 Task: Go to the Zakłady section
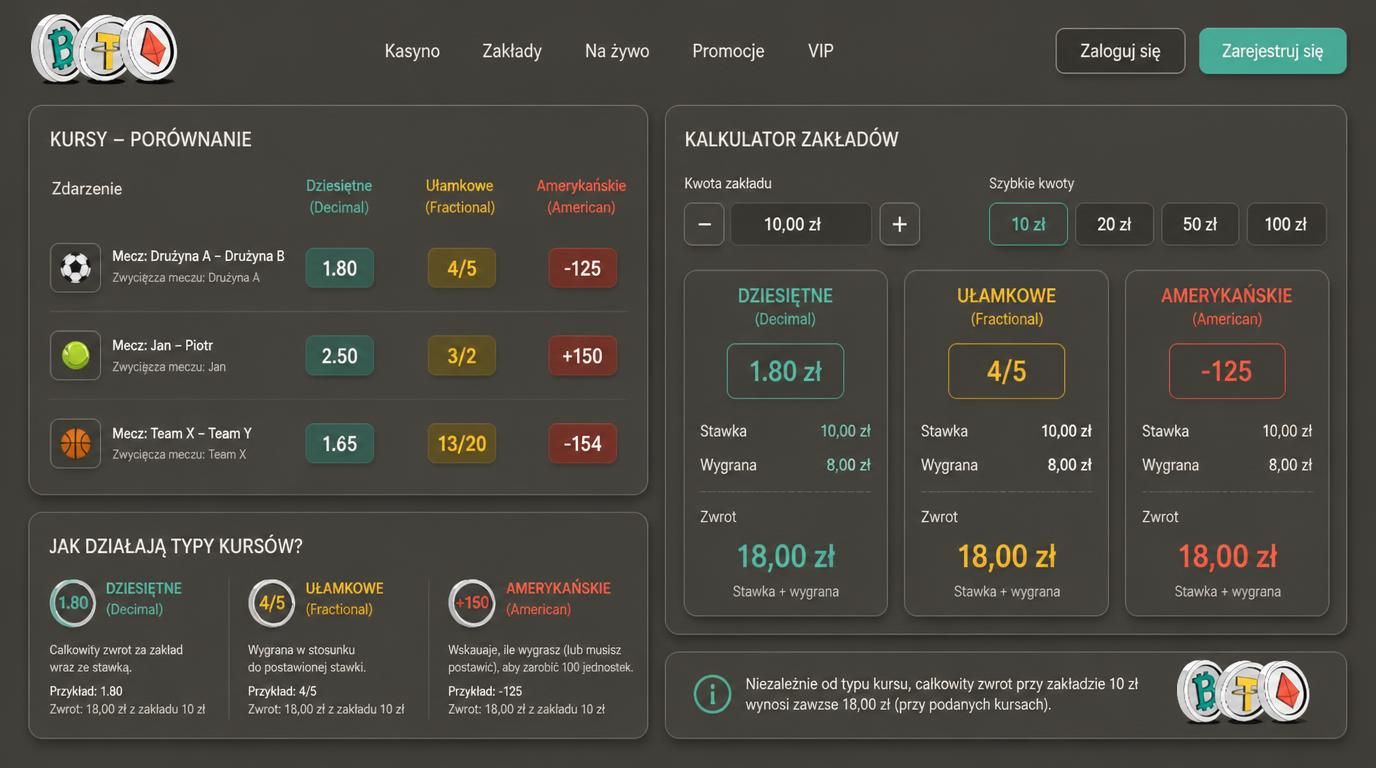[x=512, y=51]
